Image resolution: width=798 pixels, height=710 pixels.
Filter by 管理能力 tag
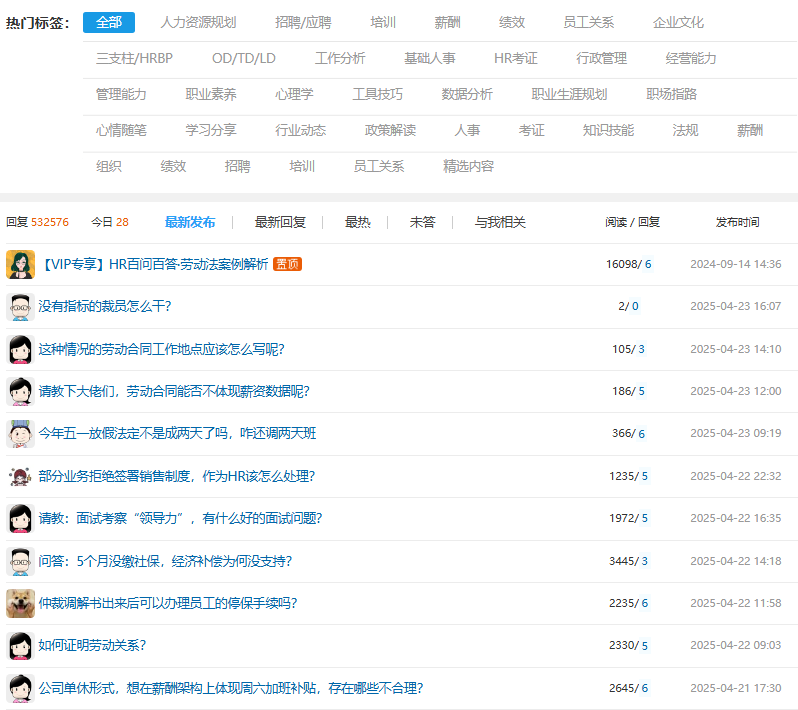coord(121,94)
